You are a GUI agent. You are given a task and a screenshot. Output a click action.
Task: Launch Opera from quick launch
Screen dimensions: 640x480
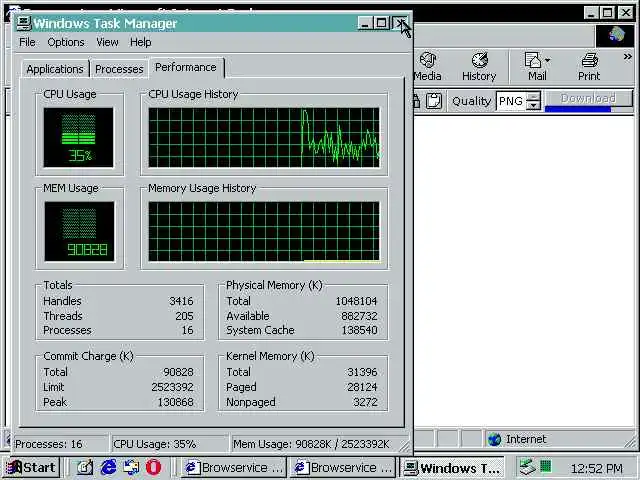153,468
